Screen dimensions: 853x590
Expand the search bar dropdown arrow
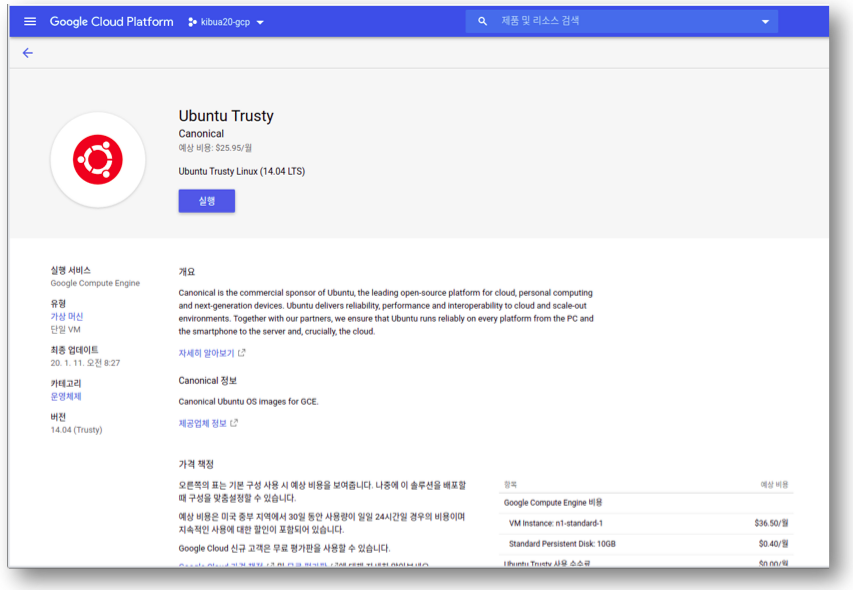765,22
